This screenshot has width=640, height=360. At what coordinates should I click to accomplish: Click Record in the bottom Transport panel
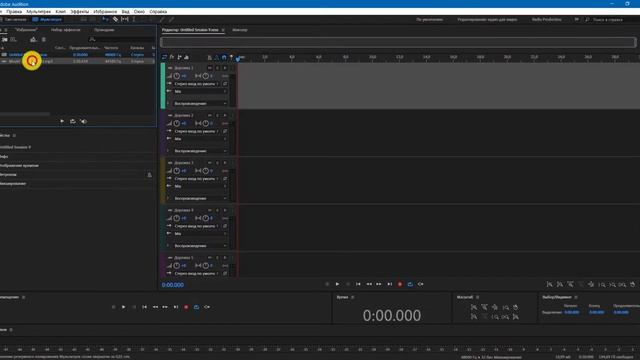coord(186,307)
